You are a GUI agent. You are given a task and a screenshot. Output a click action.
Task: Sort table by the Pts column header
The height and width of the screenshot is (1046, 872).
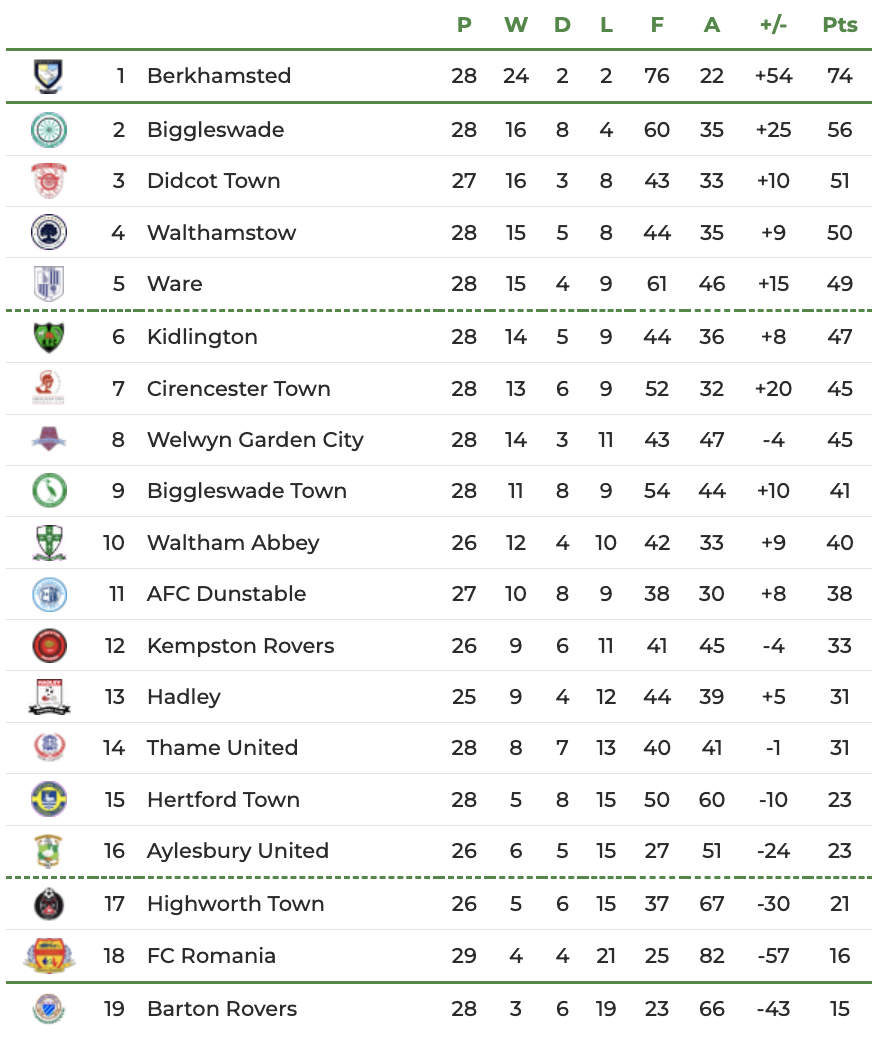click(840, 25)
